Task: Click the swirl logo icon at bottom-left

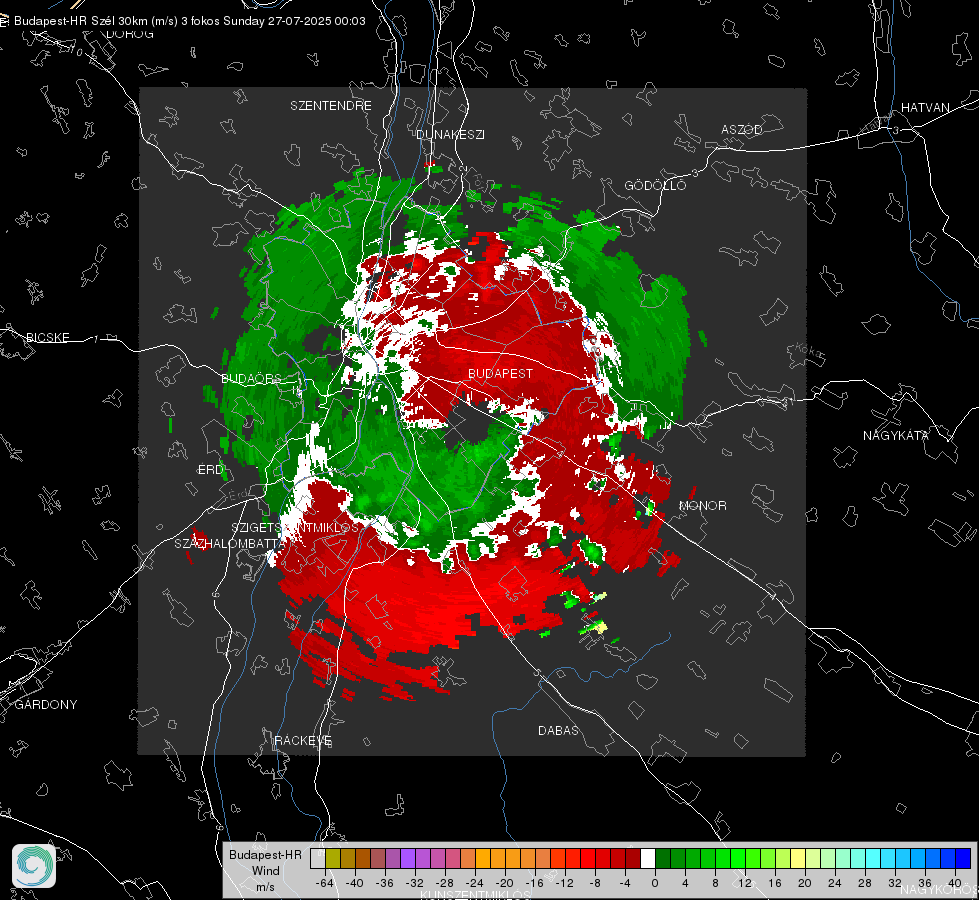Action: click(34, 866)
